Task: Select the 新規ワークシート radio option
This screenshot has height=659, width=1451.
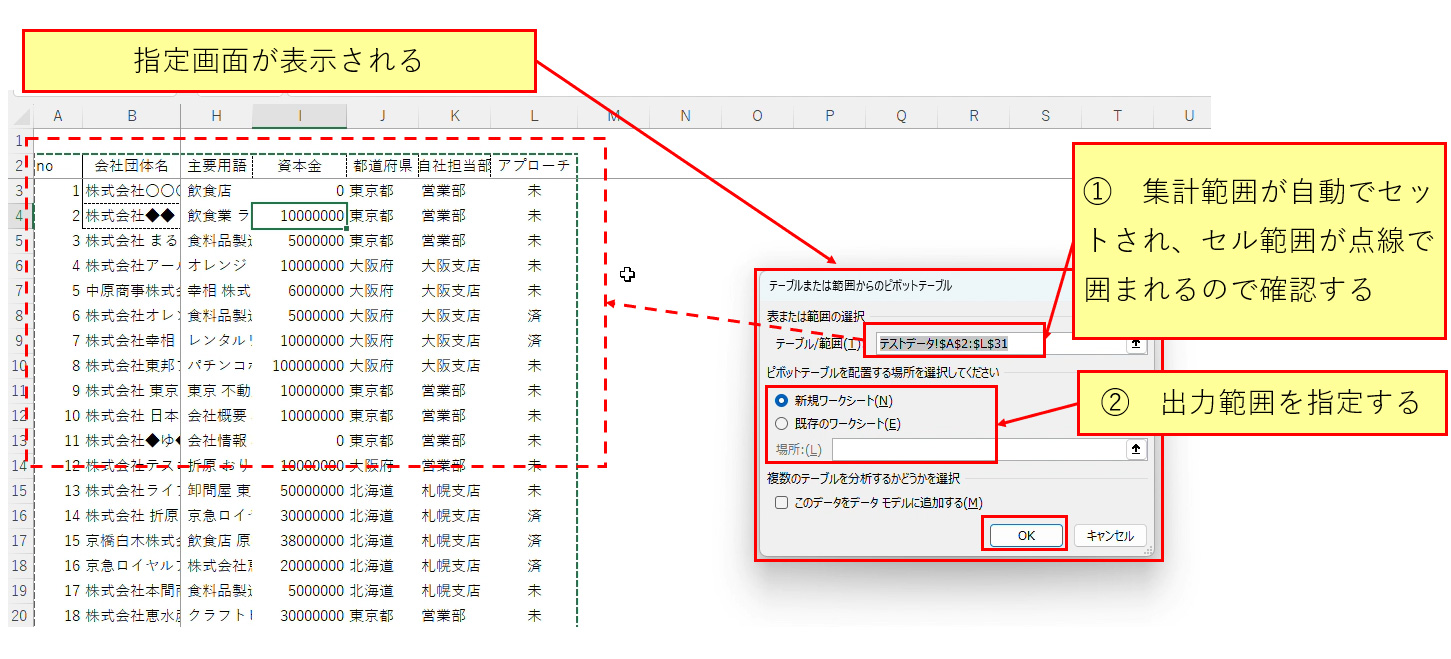Action: click(782, 400)
